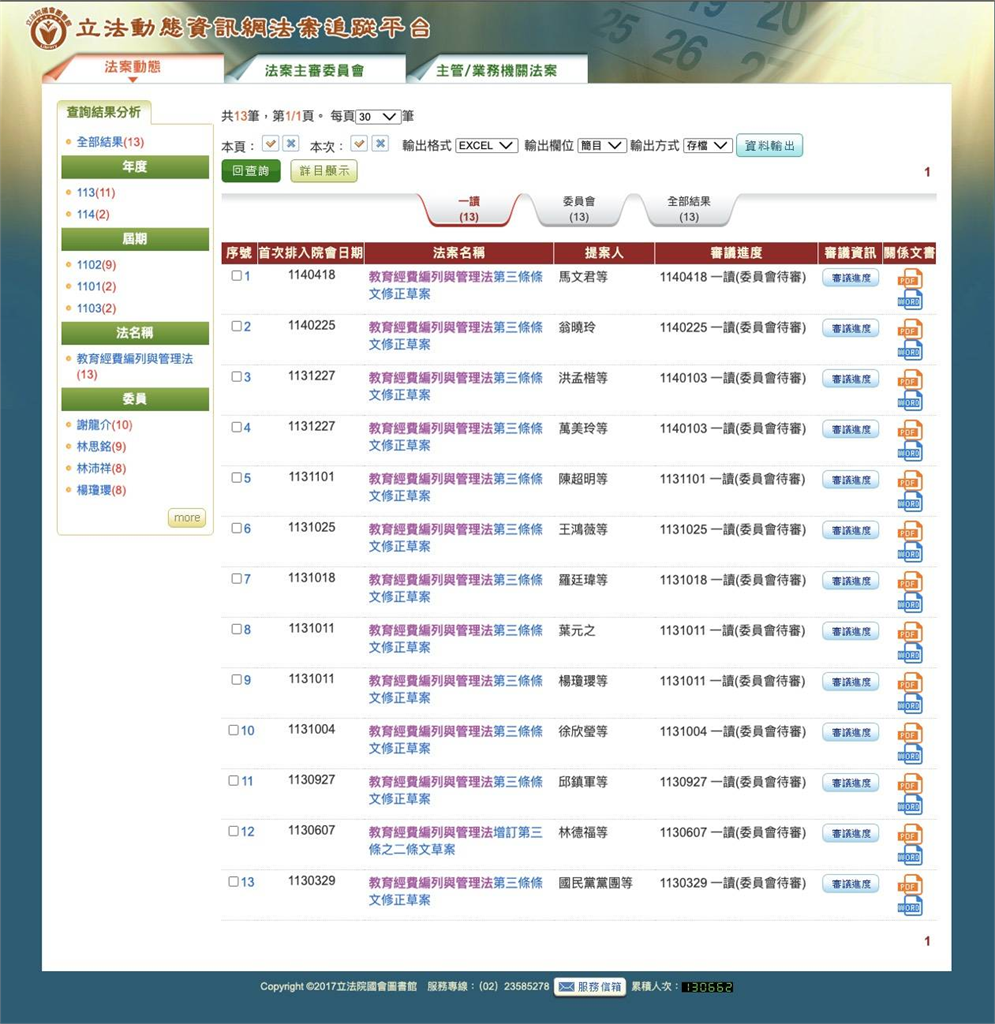Open the per-page count dropdown showing 30
The width and height of the screenshot is (995, 1024).
pyautogui.click(x=378, y=117)
